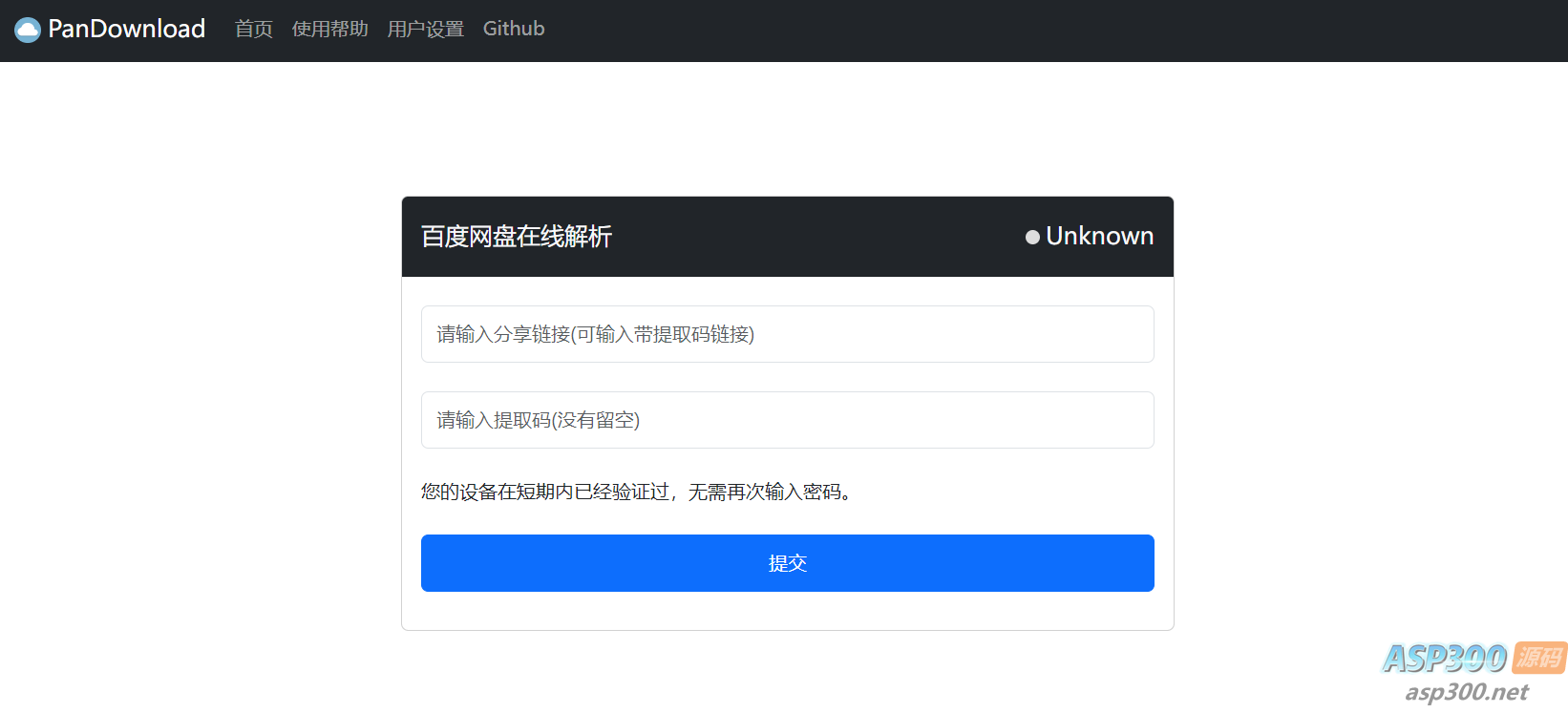Click the Unknown status dot indicator

click(x=1032, y=237)
